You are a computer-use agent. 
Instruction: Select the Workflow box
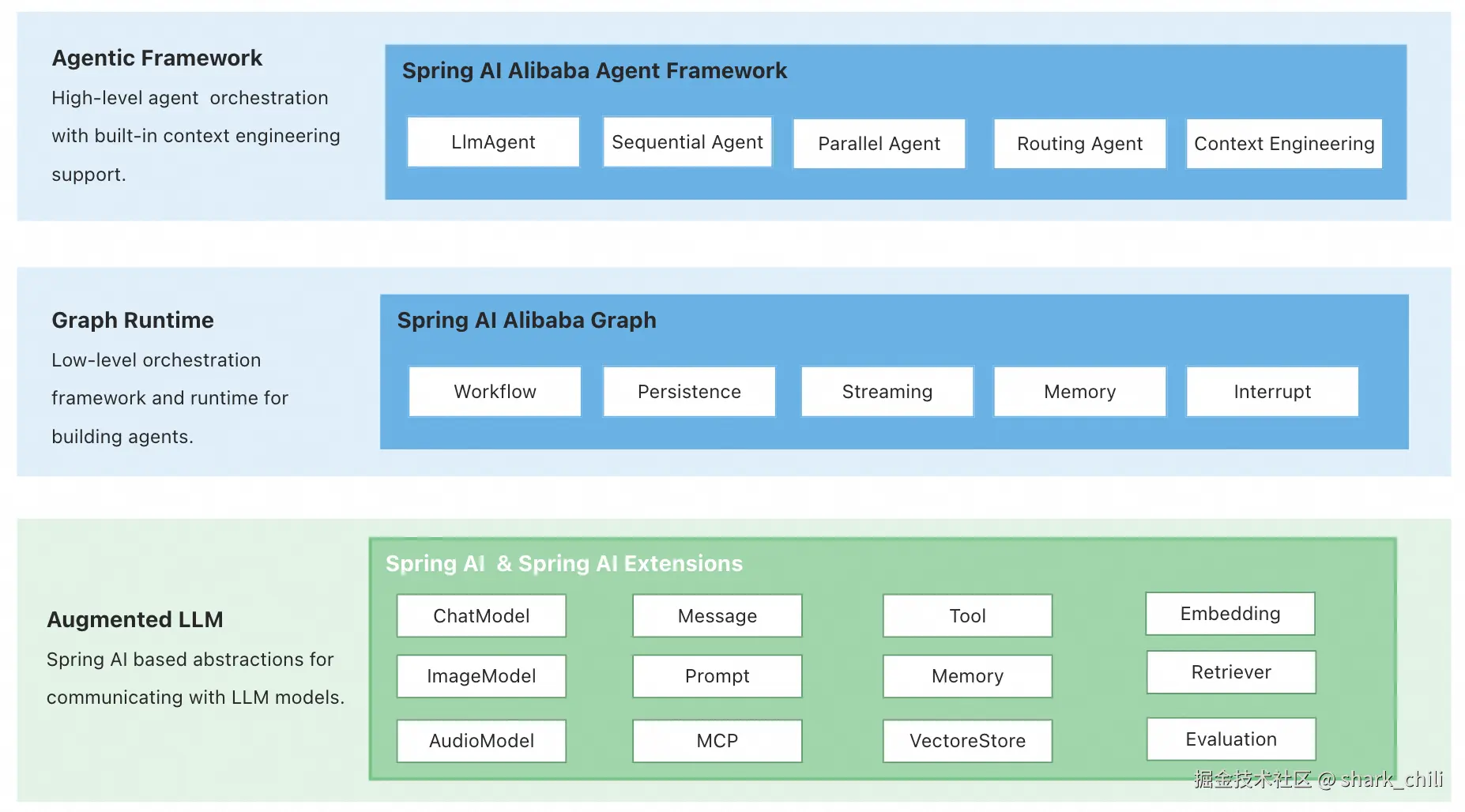point(495,392)
